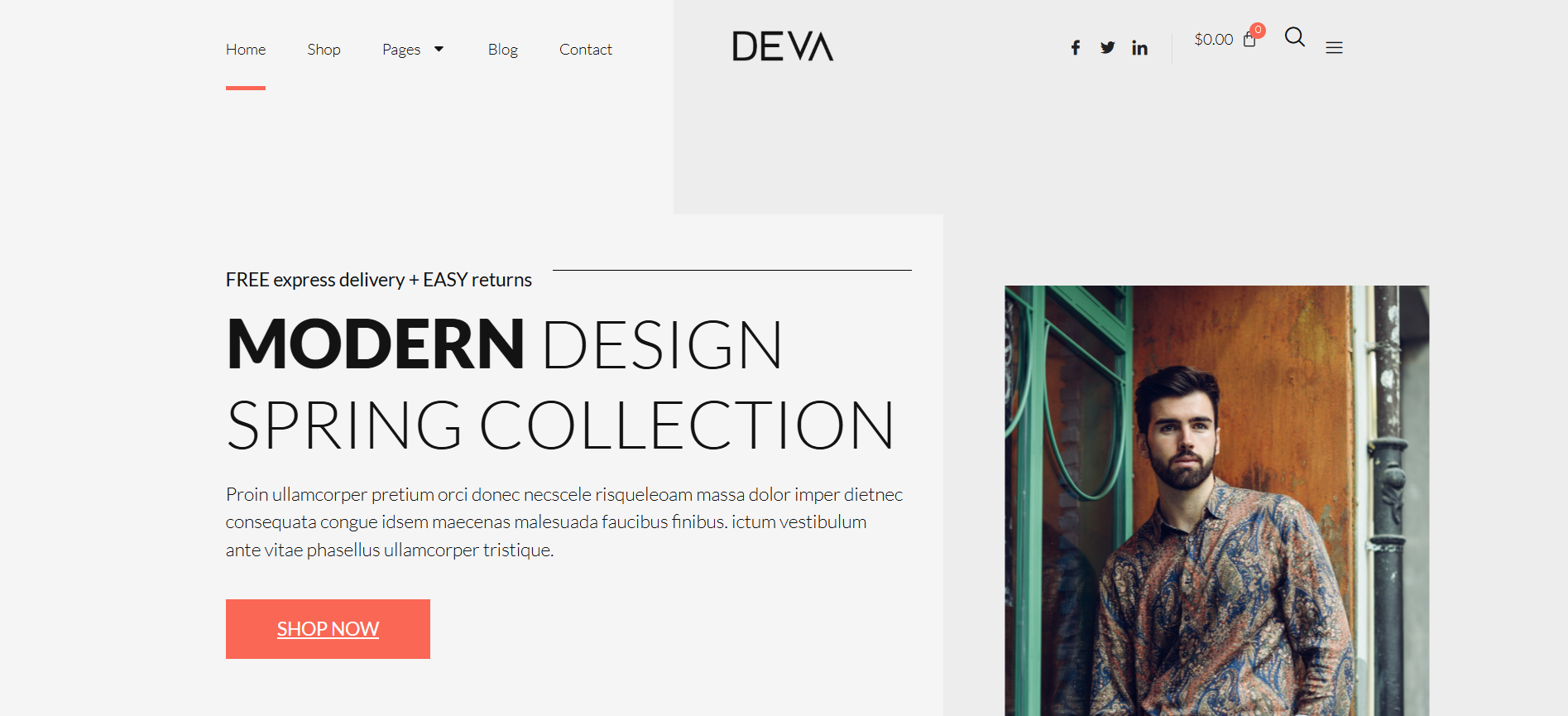Open the hamburger menu icon
Screen dimensions: 1568x716
click(1334, 48)
